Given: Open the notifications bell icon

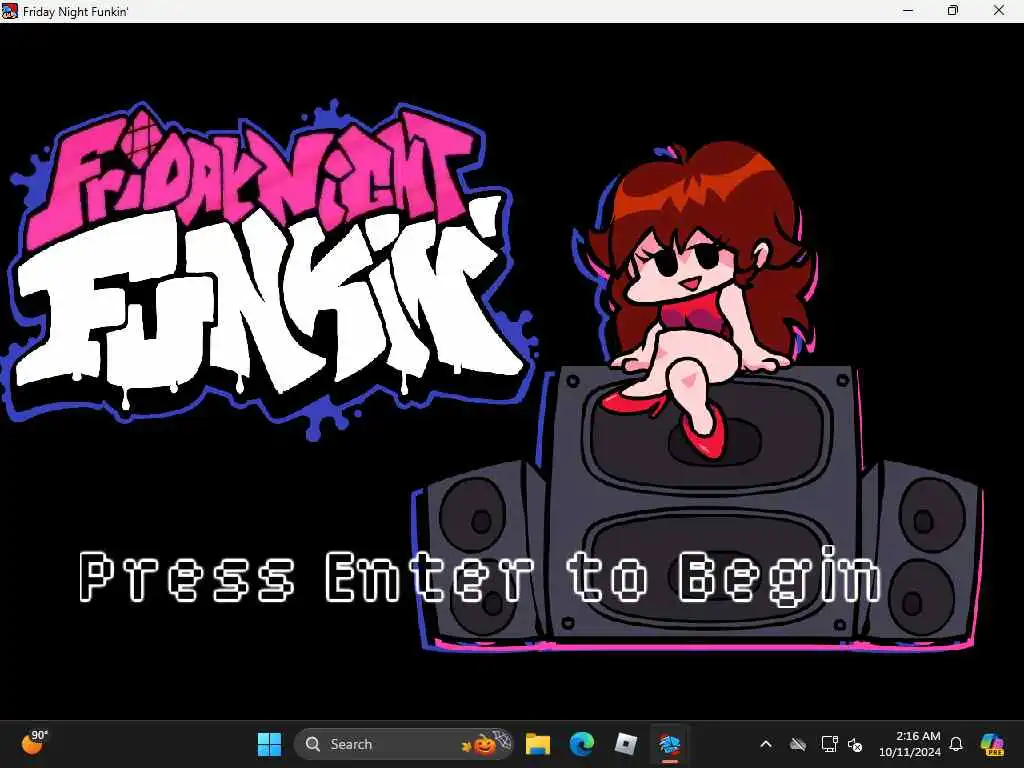Looking at the screenshot, I should point(955,744).
